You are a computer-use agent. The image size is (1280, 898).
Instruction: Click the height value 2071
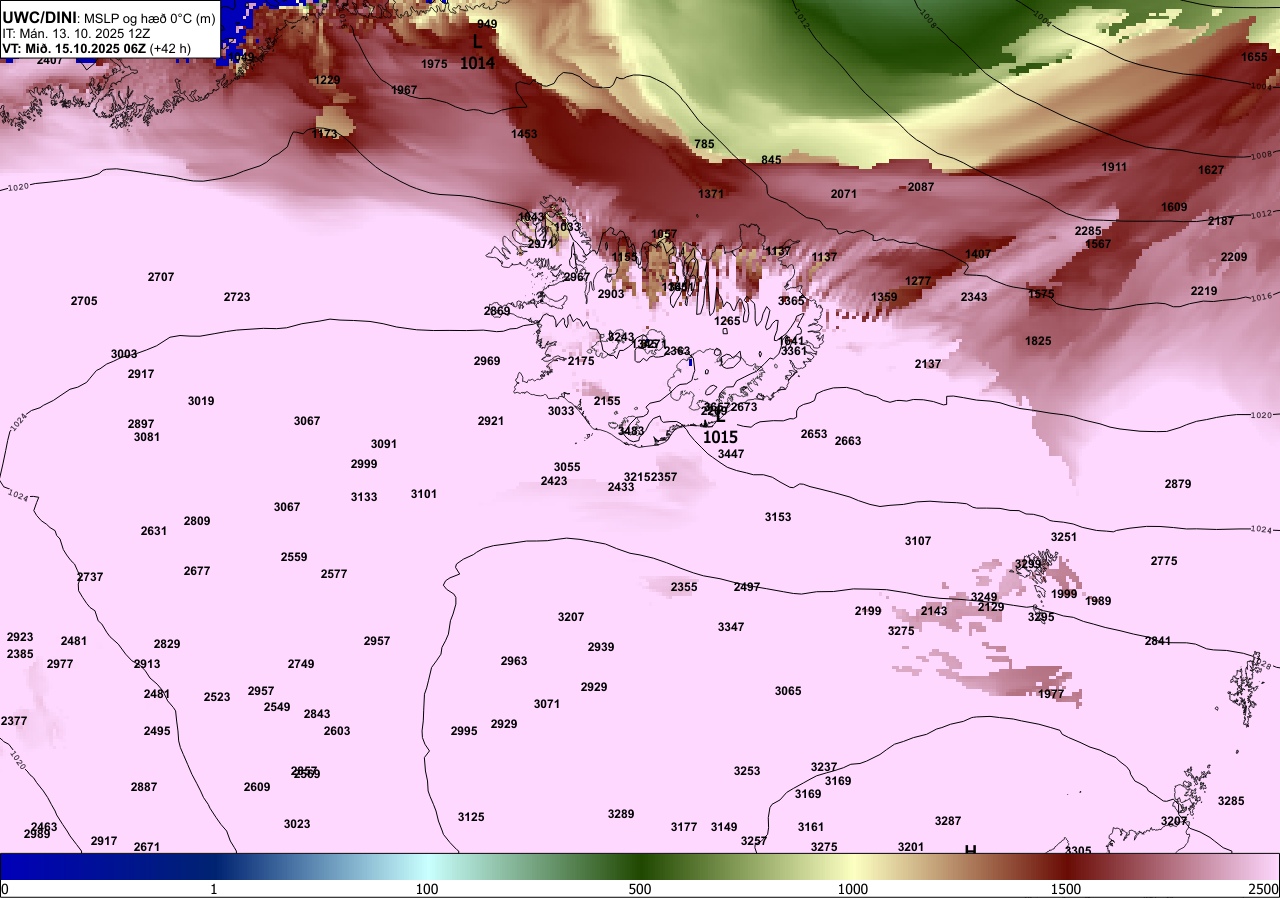point(844,194)
